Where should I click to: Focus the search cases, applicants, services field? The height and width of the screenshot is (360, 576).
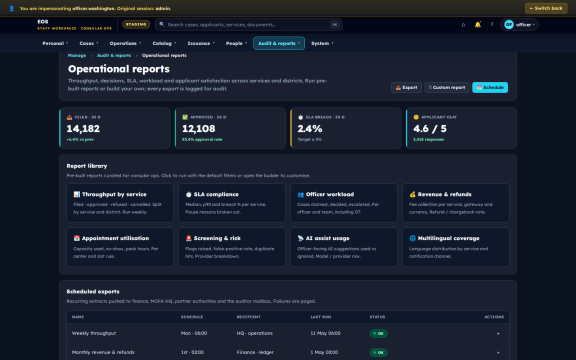point(249,25)
